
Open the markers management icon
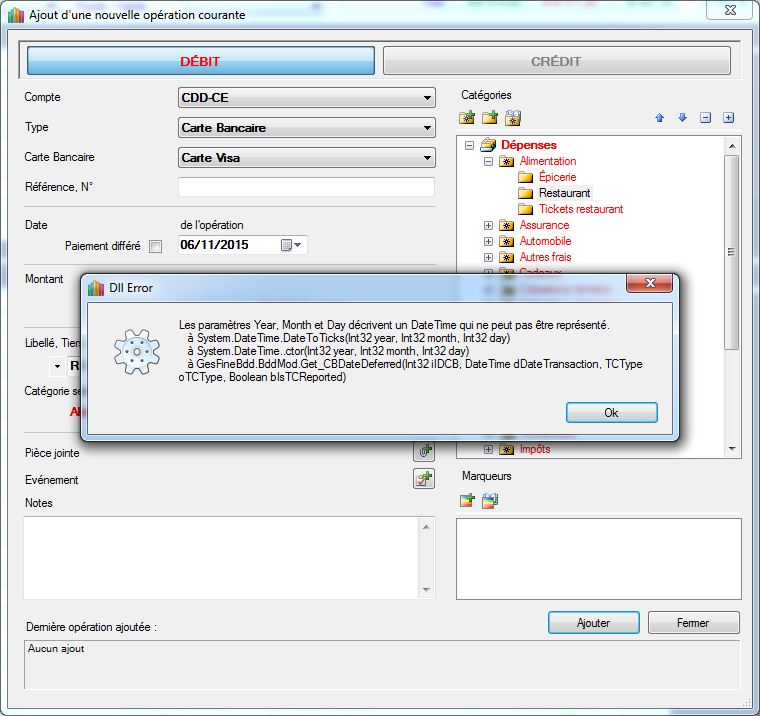(x=490, y=500)
